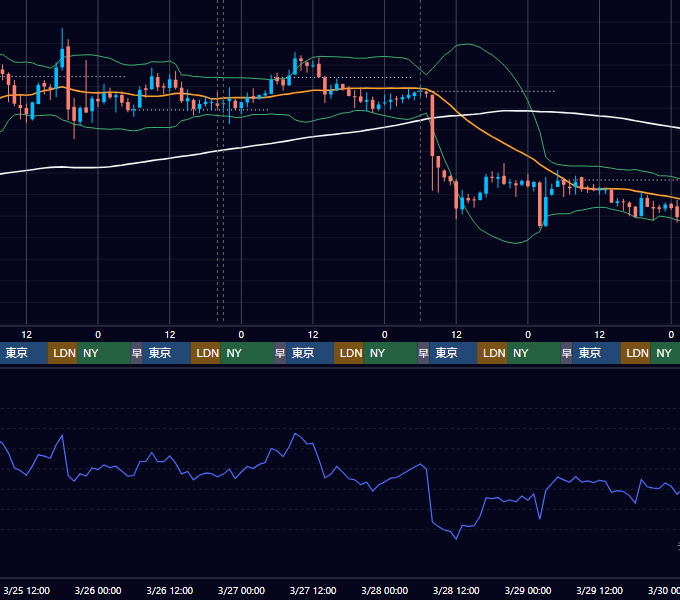Screen dimensions: 680x600
Task: Click the 3/29 12:00 date label
Action: tap(599, 590)
